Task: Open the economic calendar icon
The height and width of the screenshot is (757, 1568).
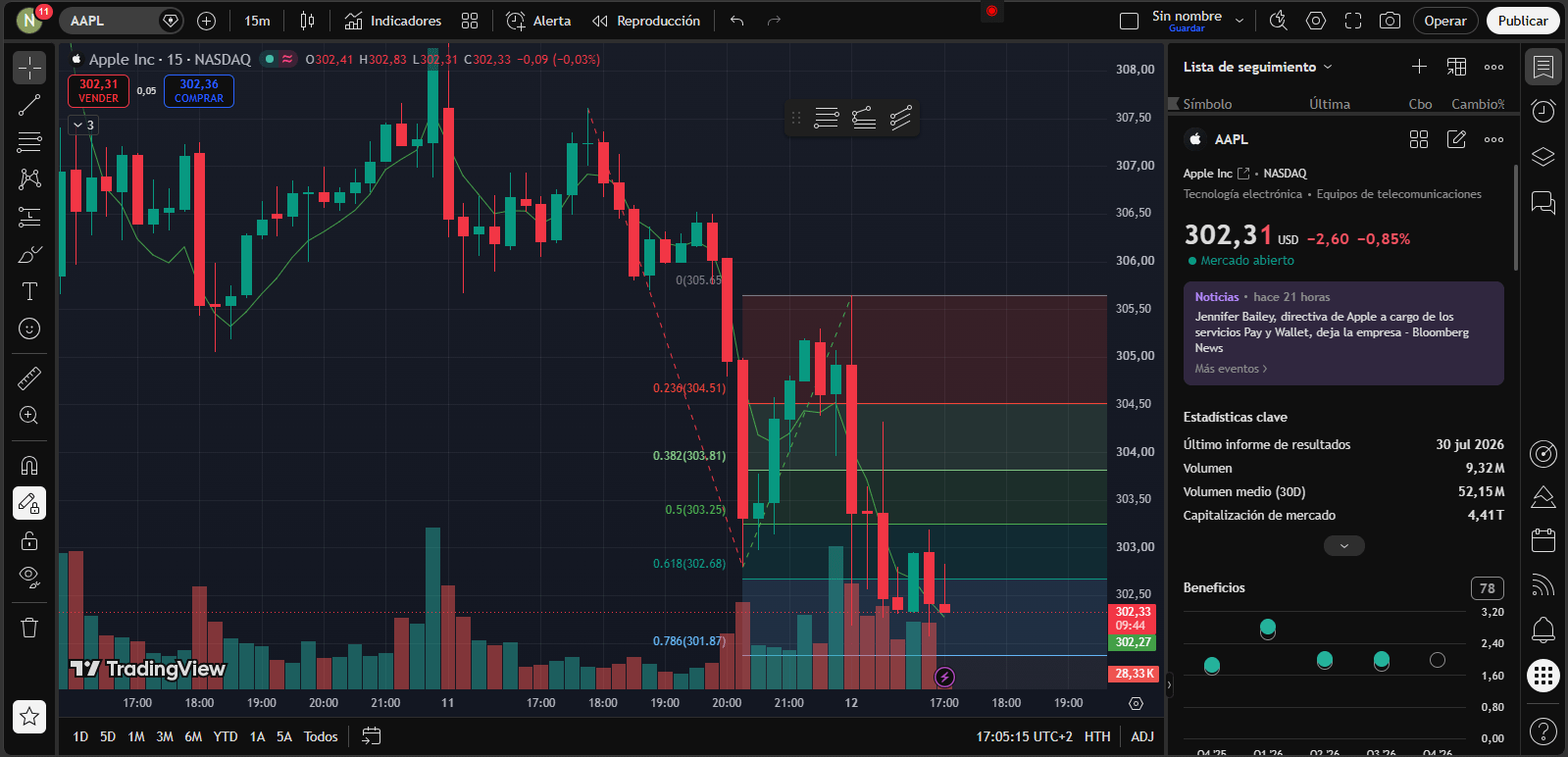Action: click(1543, 540)
